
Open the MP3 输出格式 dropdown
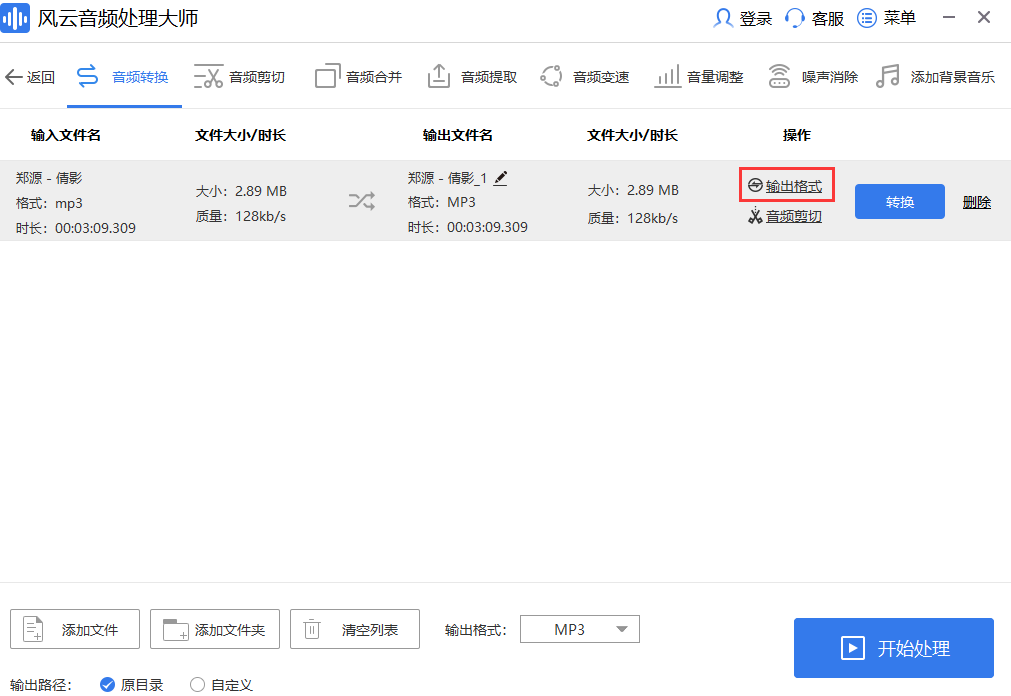click(x=580, y=629)
